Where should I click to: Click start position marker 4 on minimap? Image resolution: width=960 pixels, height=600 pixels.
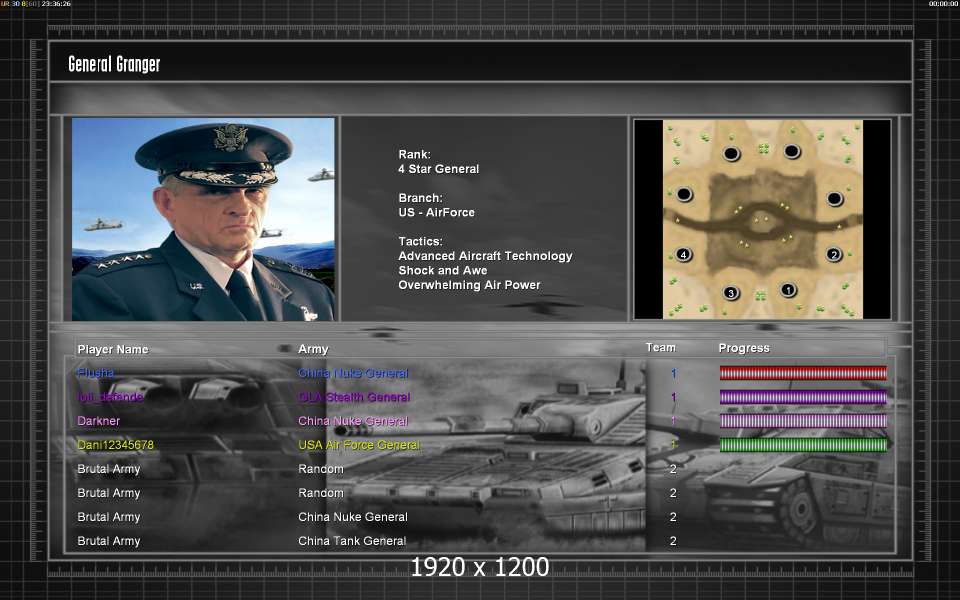click(x=683, y=255)
